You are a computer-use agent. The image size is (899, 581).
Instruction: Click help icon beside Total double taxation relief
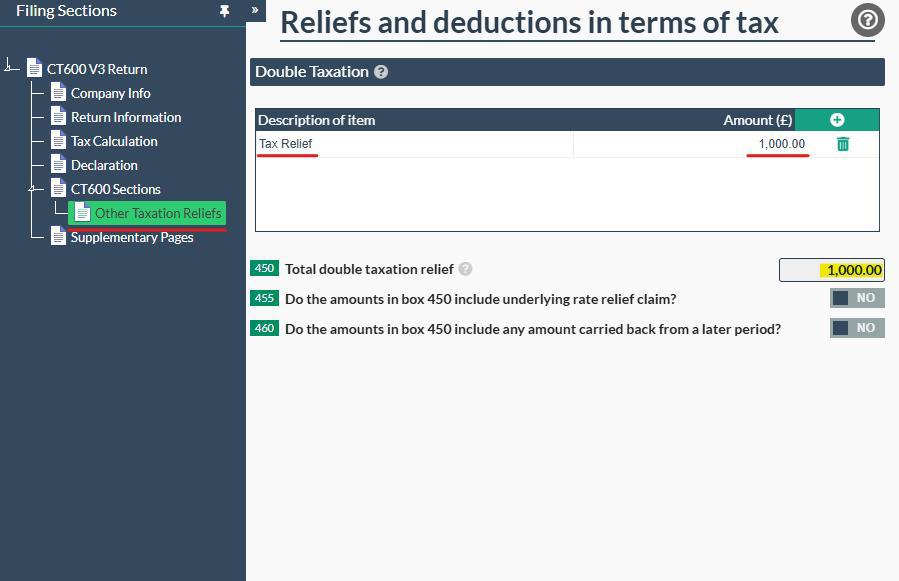(x=466, y=269)
